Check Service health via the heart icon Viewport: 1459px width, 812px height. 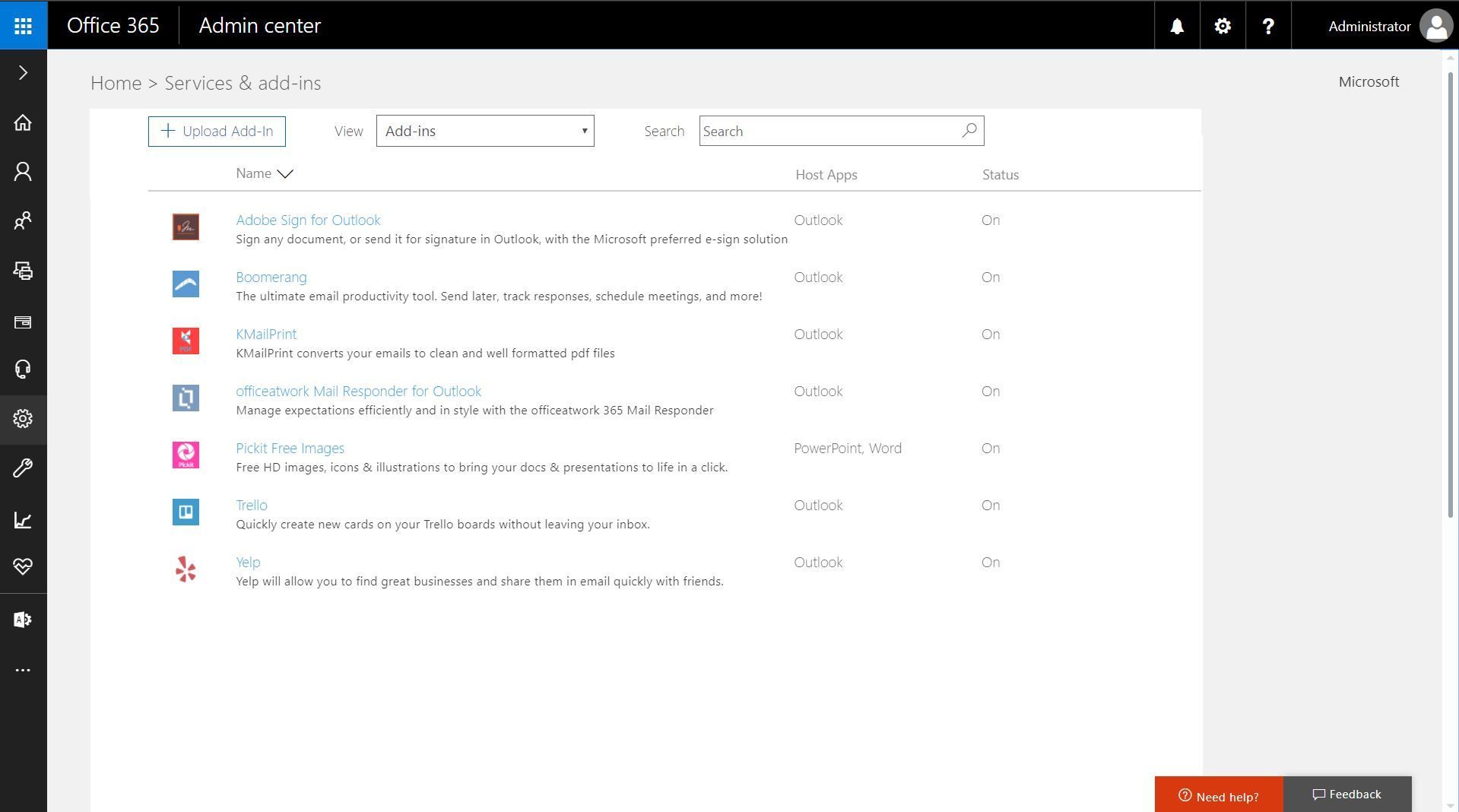click(22, 566)
